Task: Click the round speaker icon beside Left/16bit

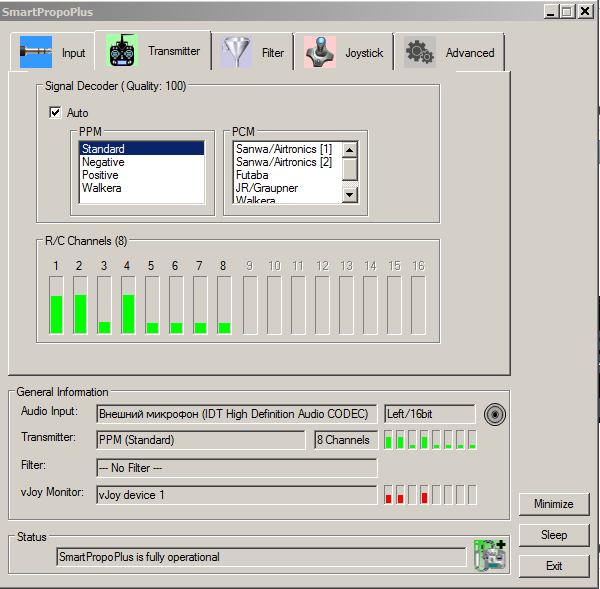Action: coord(494,414)
